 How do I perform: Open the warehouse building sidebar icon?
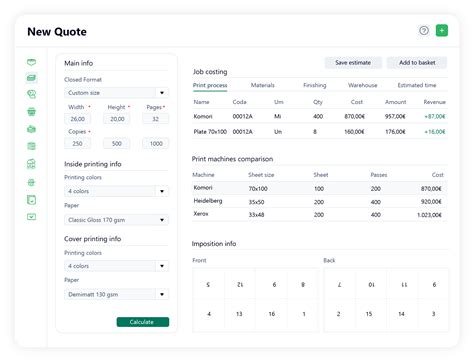[x=31, y=164]
